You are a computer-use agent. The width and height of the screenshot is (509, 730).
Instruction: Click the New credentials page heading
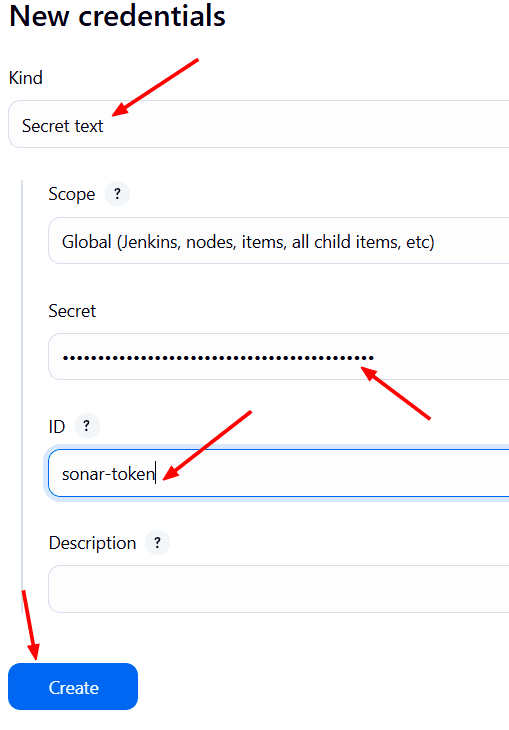pyautogui.click(x=117, y=16)
